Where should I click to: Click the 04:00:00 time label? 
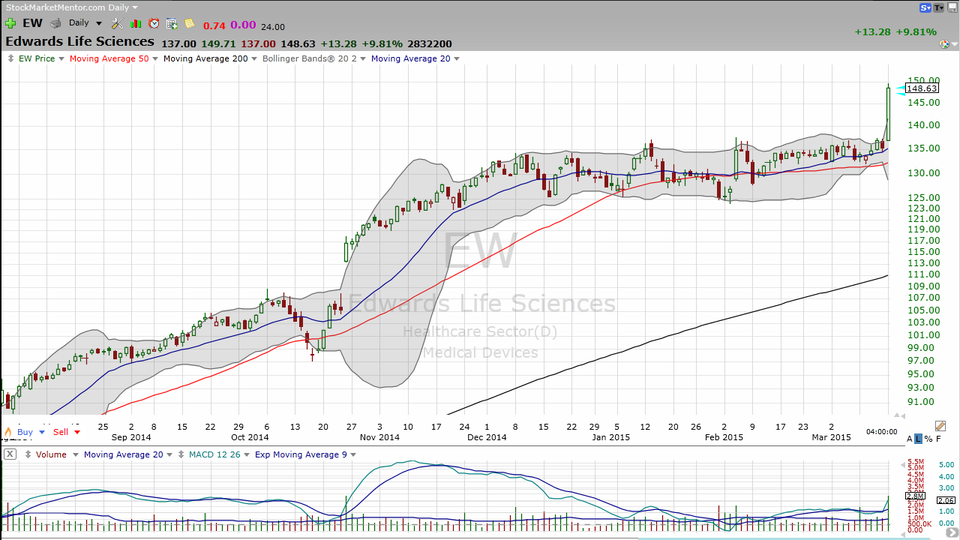[x=882, y=432]
